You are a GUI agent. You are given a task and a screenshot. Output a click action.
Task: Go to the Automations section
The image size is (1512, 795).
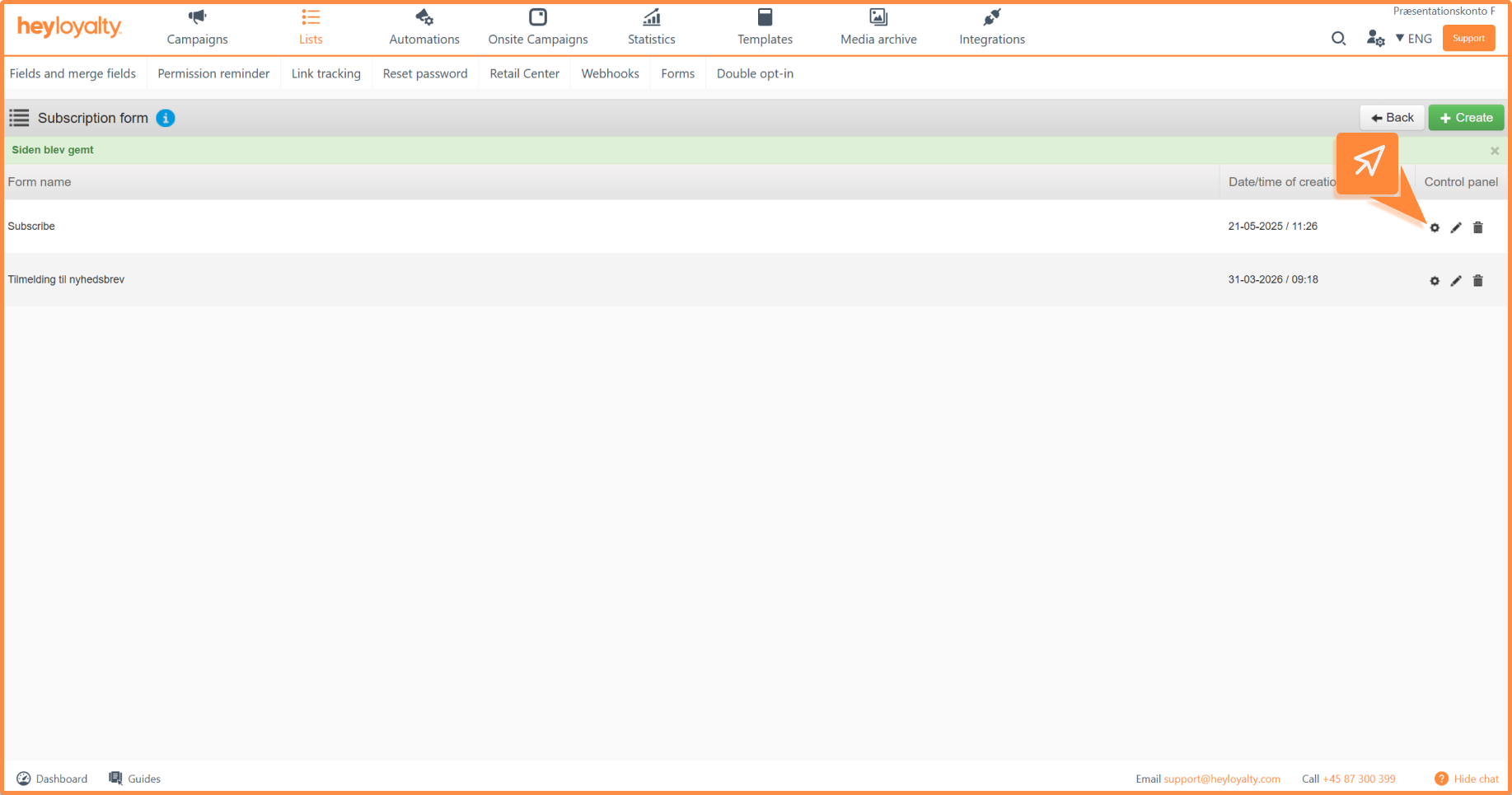[x=424, y=27]
